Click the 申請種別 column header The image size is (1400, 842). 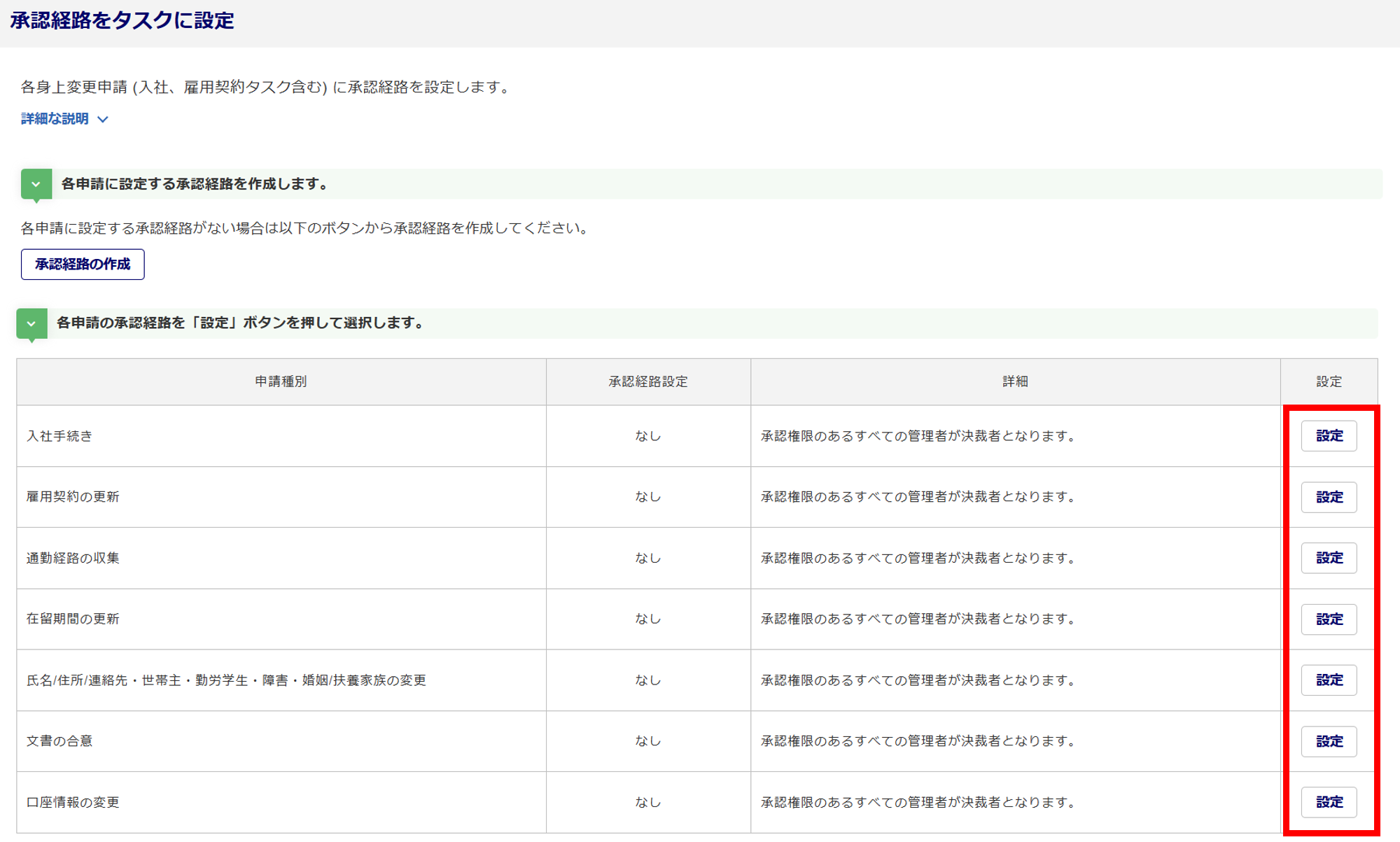281,381
